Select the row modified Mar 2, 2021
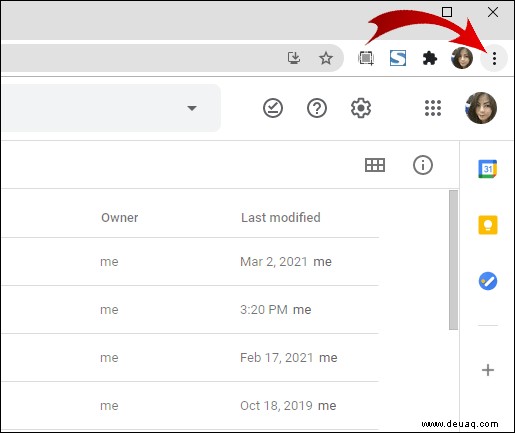The width and height of the screenshot is (515, 433). [190, 262]
